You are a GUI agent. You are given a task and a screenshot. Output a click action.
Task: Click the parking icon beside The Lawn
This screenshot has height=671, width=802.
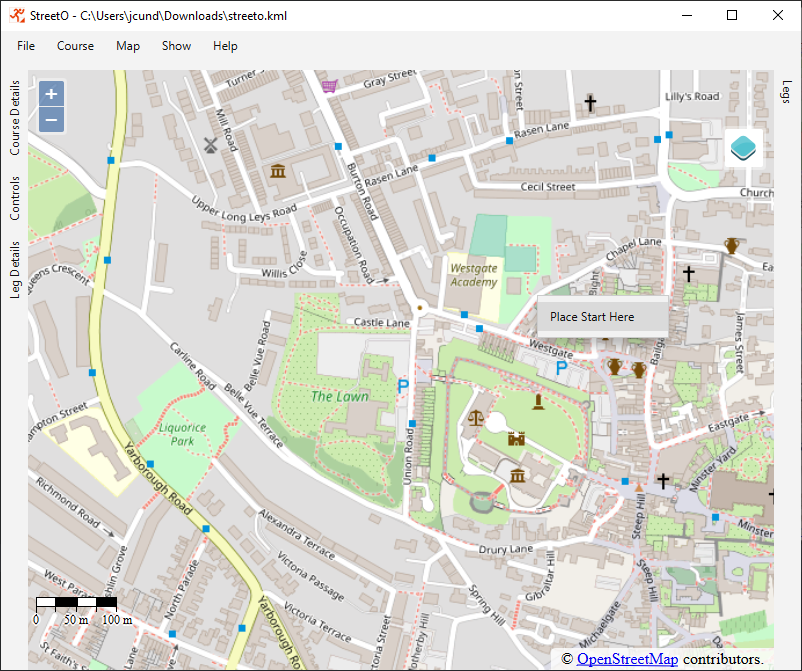pyautogui.click(x=403, y=386)
